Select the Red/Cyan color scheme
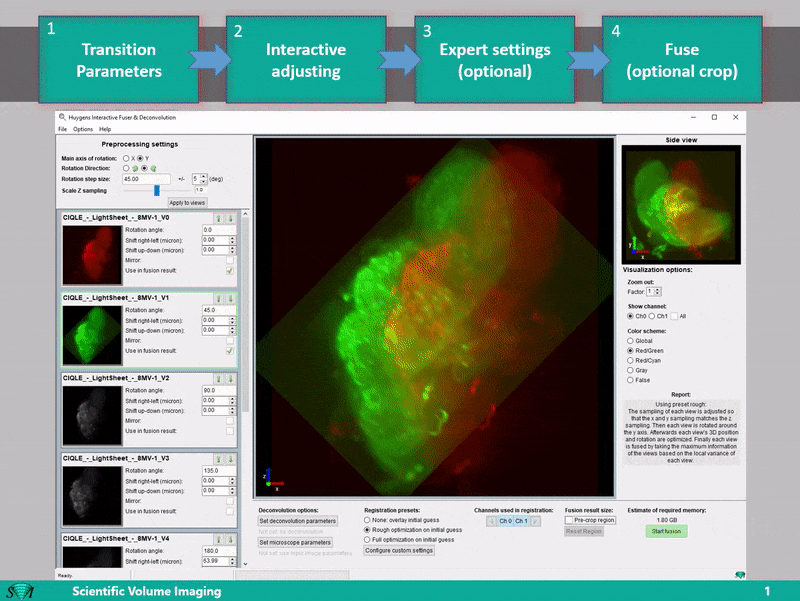 coord(628,360)
